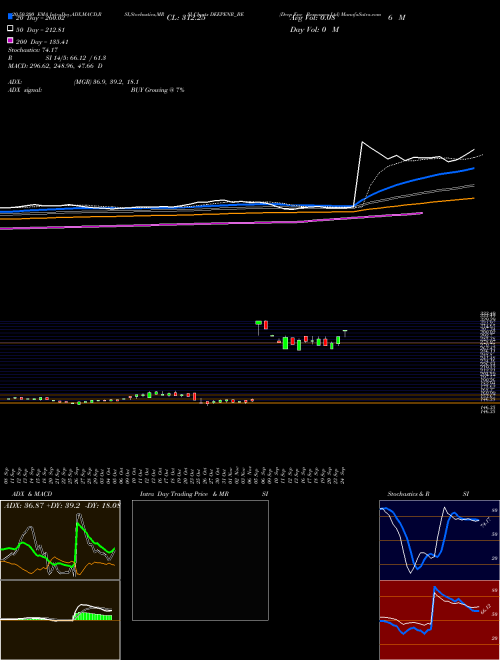Image resolution: width=500 pixels, height=660 pixels.
Task: Select the '50 Day - 212.81' legend text
Action: pyautogui.click(x=42, y=30)
